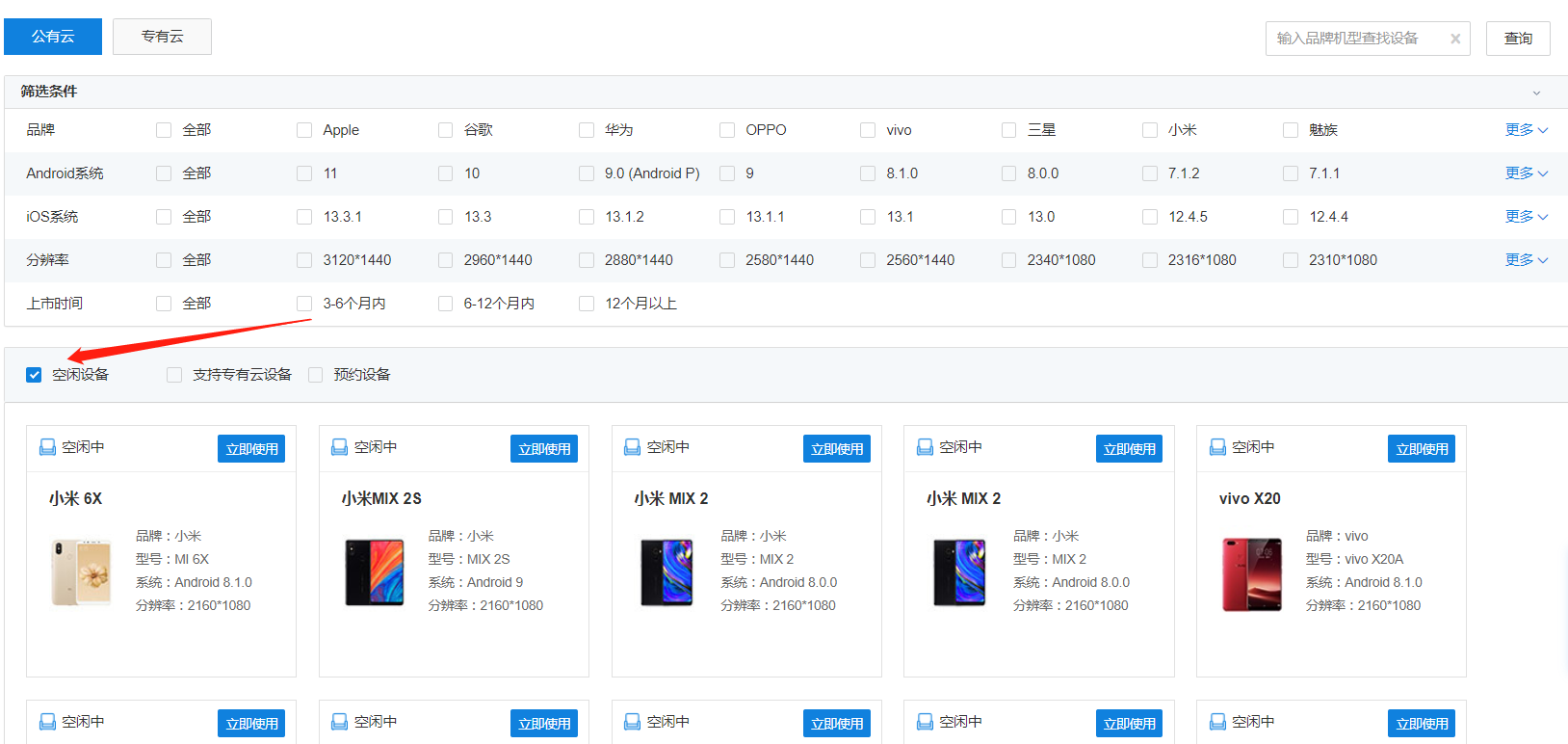This screenshot has width=1568, height=744.
Task: Check the Android 7.1.2 checkbox
Action: 1150,173
